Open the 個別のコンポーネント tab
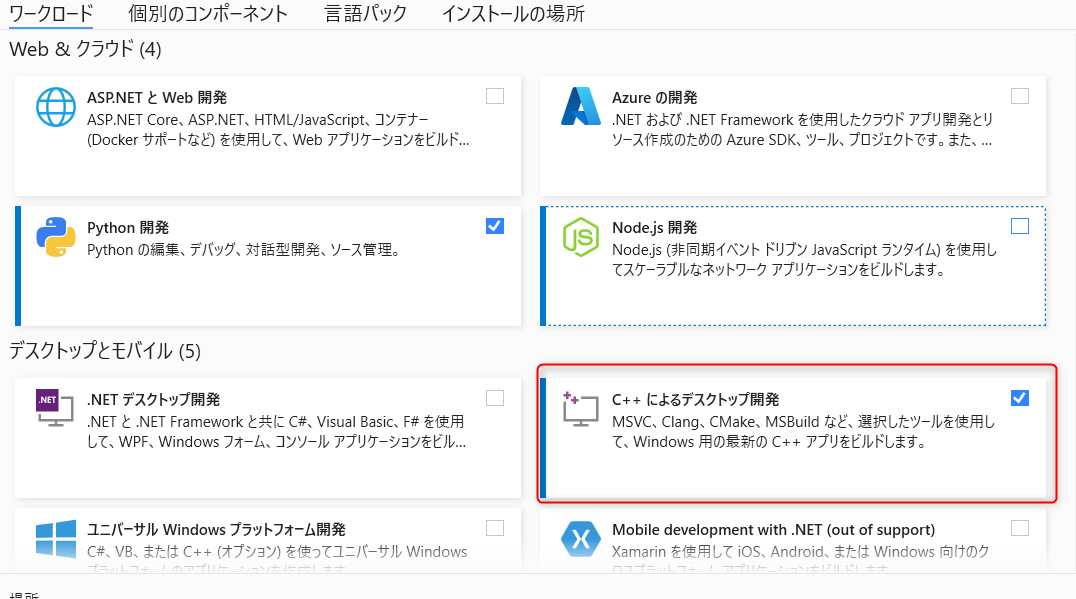Viewport: 1076px width, 599px height. 208,14
